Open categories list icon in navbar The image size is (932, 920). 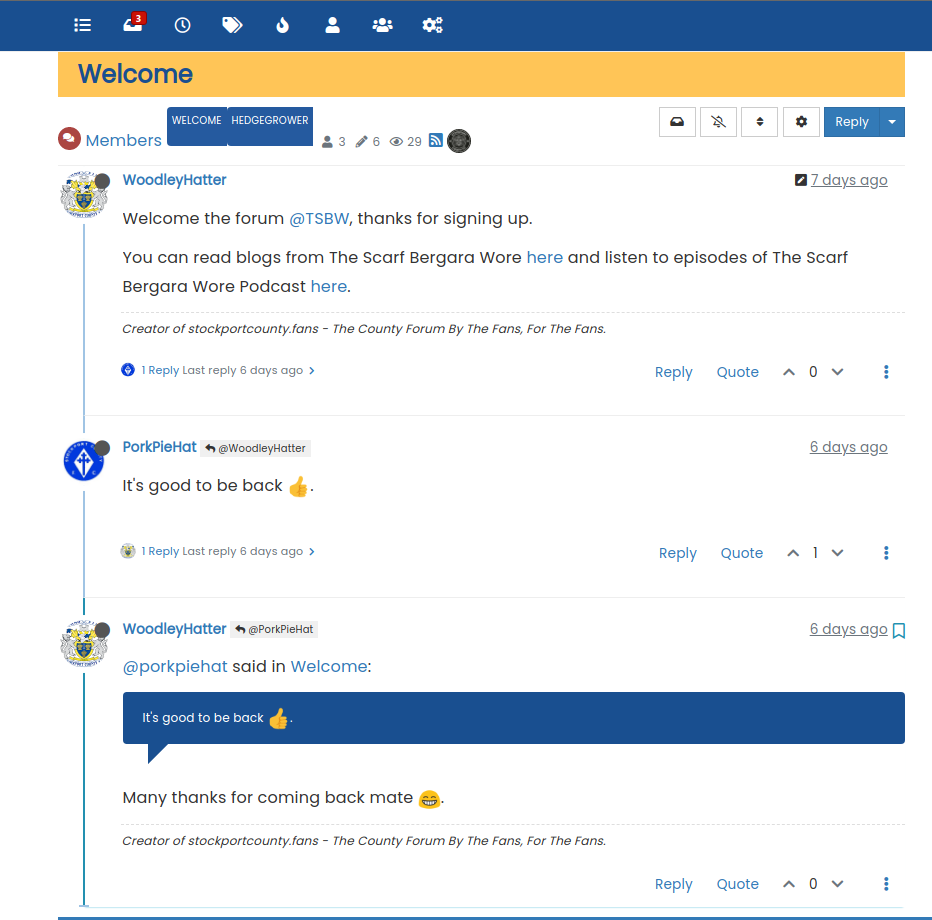[x=83, y=25]
